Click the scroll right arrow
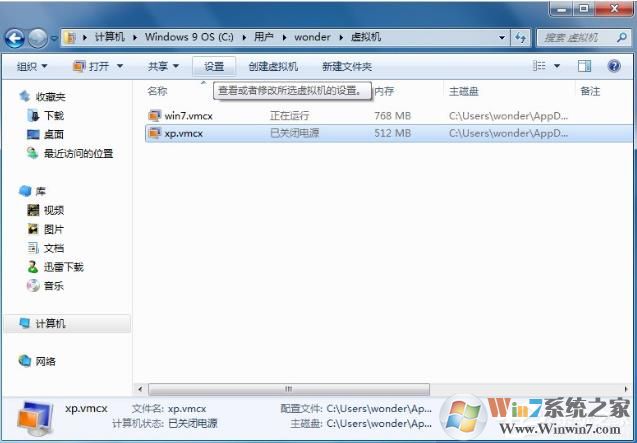 point(626,389)
